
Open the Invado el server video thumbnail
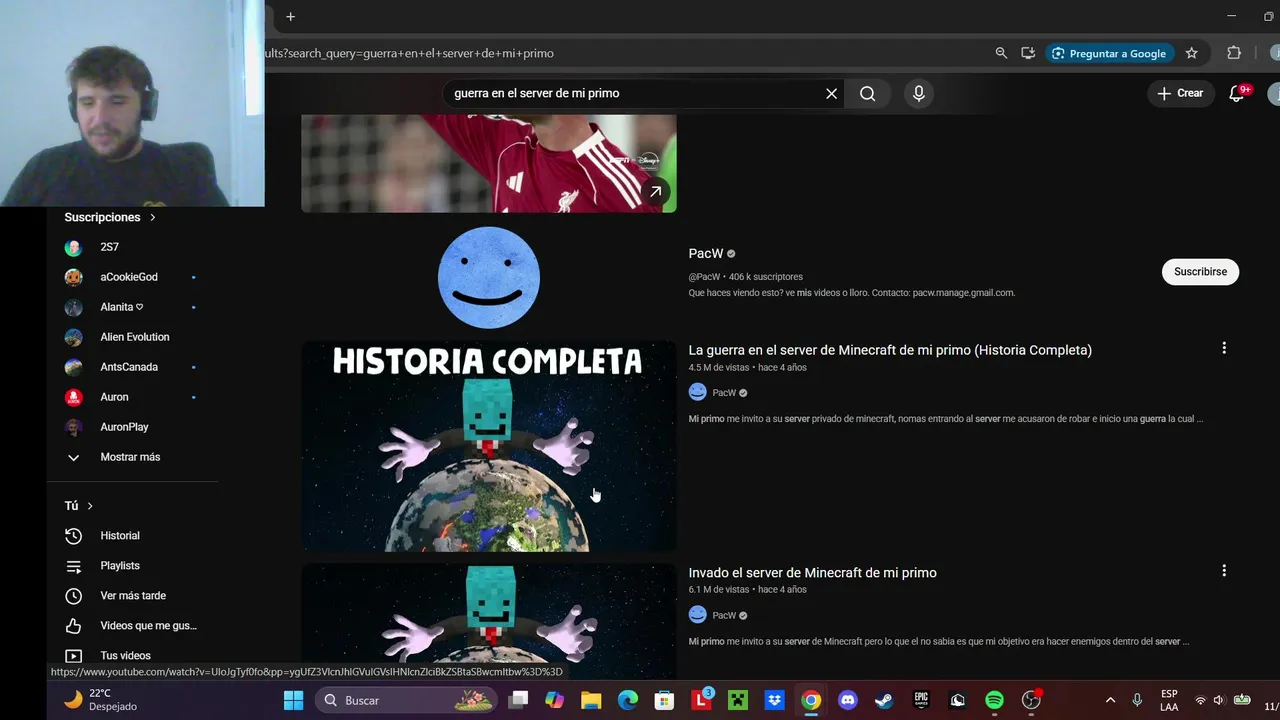click(x=489, y=620)
